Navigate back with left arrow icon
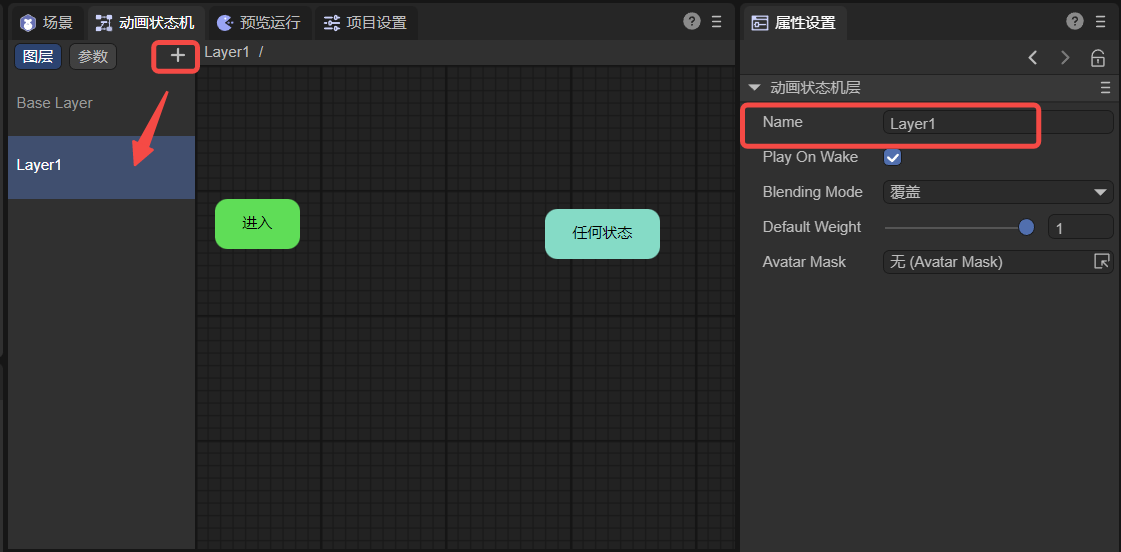The height and width of the screenshot is (552, 1121). point(1033,58)
